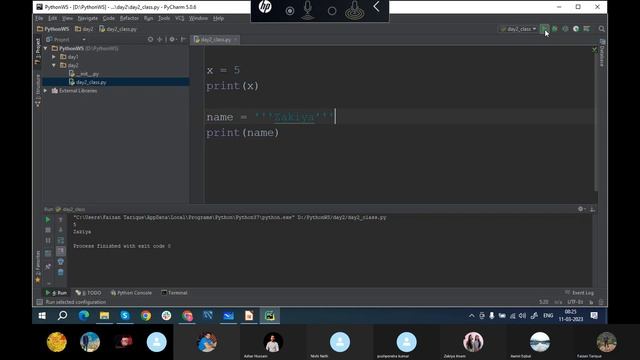The height and width of the screenshot is (360, 640).
Task: Expand External Libraries in the project tree
Action: tap(46, 91)
